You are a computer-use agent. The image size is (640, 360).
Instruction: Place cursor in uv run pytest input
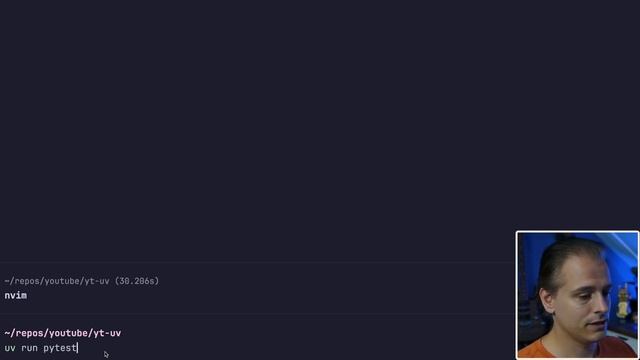point(257,348)
